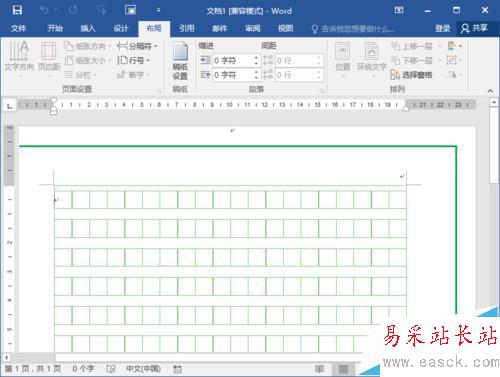
Task: Click the left indent value field
Action: pos(232,60)
